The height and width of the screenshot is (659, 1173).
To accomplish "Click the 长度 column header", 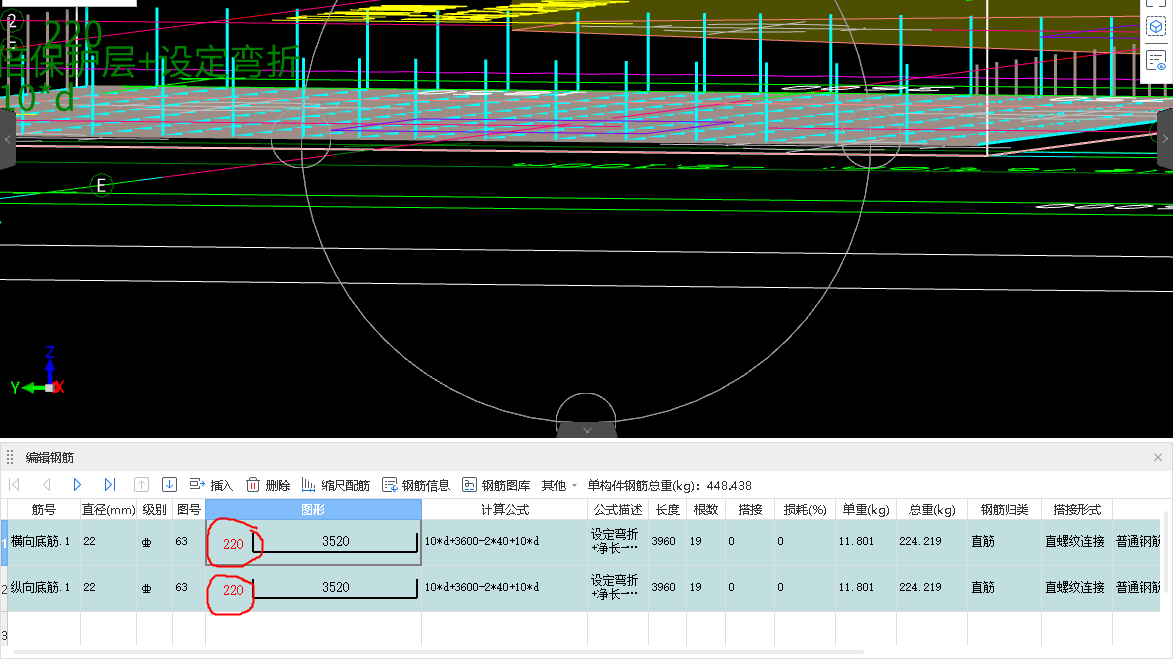I will point(667,509).
